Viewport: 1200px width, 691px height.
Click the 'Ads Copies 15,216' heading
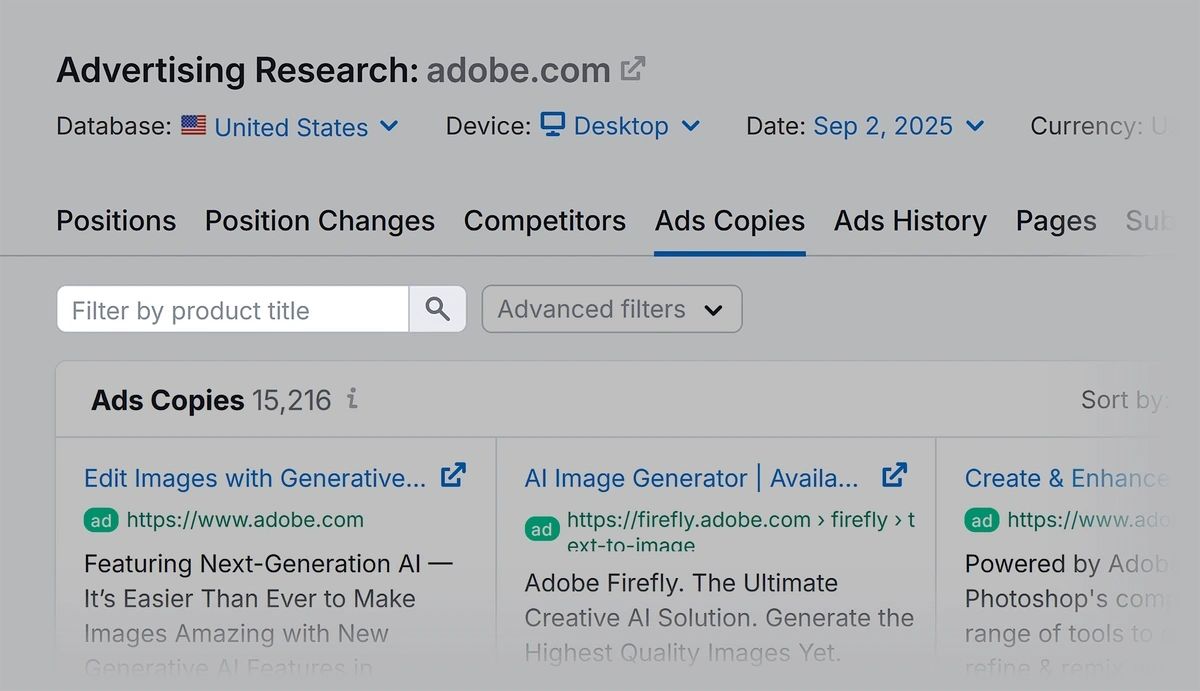(211, 400)
